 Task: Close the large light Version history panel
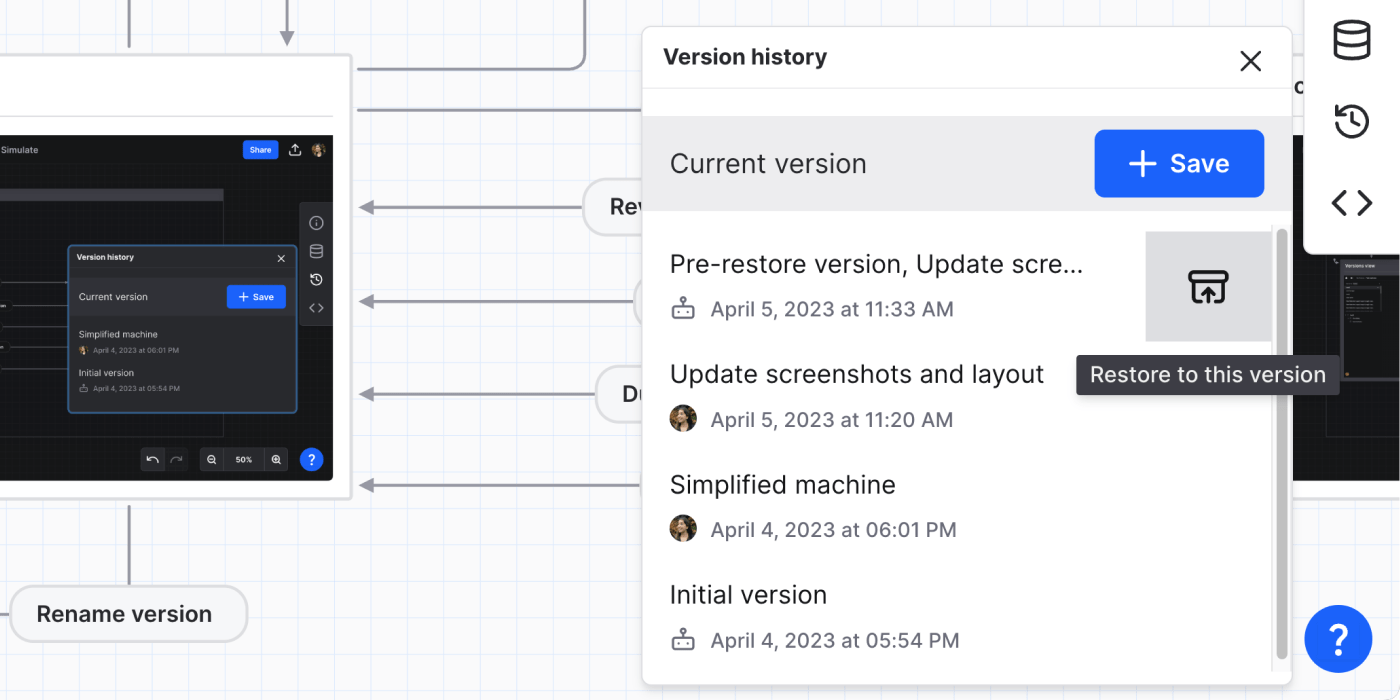tap(1250, 61)
